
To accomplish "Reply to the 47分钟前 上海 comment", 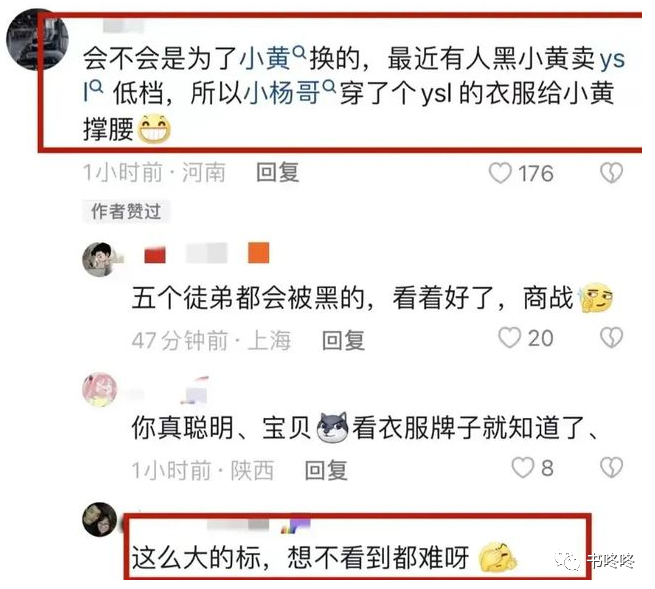I will (x=343, y=340).
